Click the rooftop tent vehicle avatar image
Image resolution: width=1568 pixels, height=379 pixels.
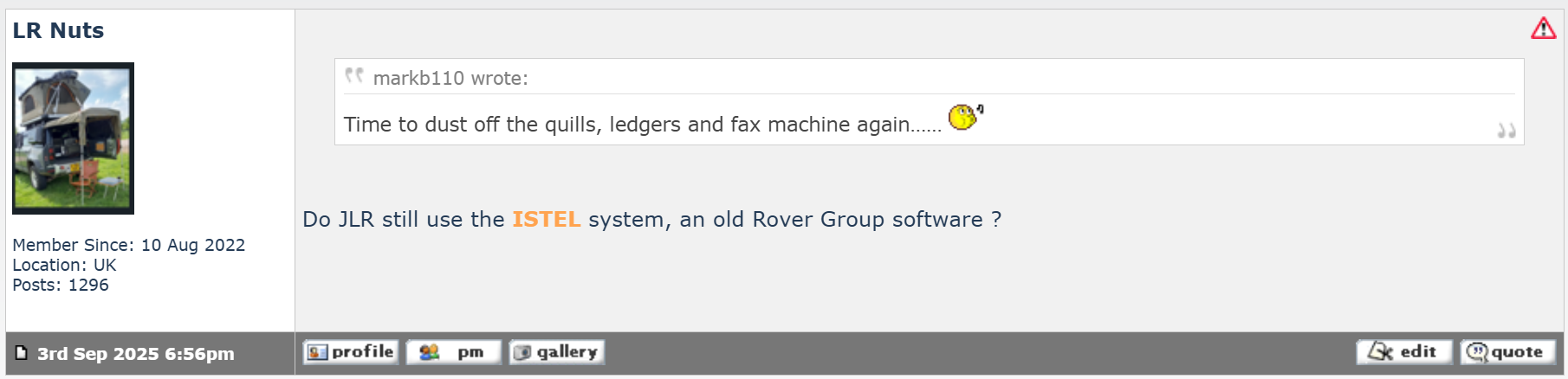point(73,138)
